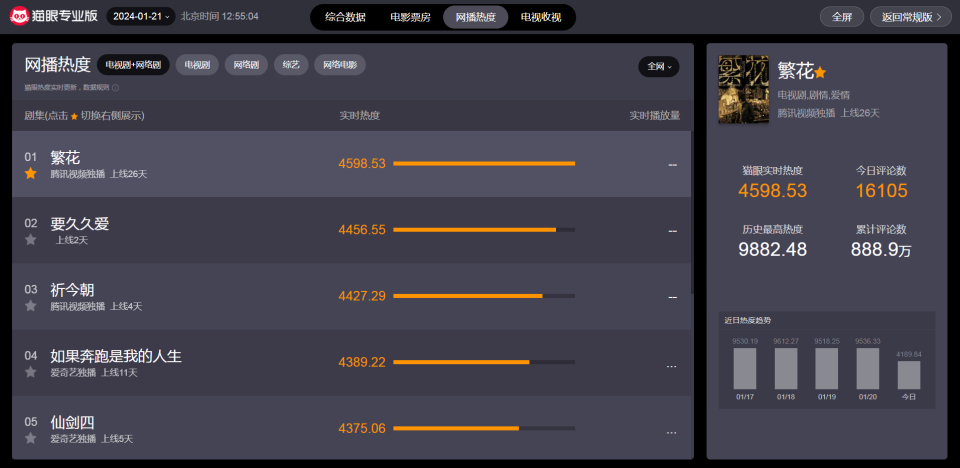Click the 累计评论数 value 888.9万

point(881,249)
